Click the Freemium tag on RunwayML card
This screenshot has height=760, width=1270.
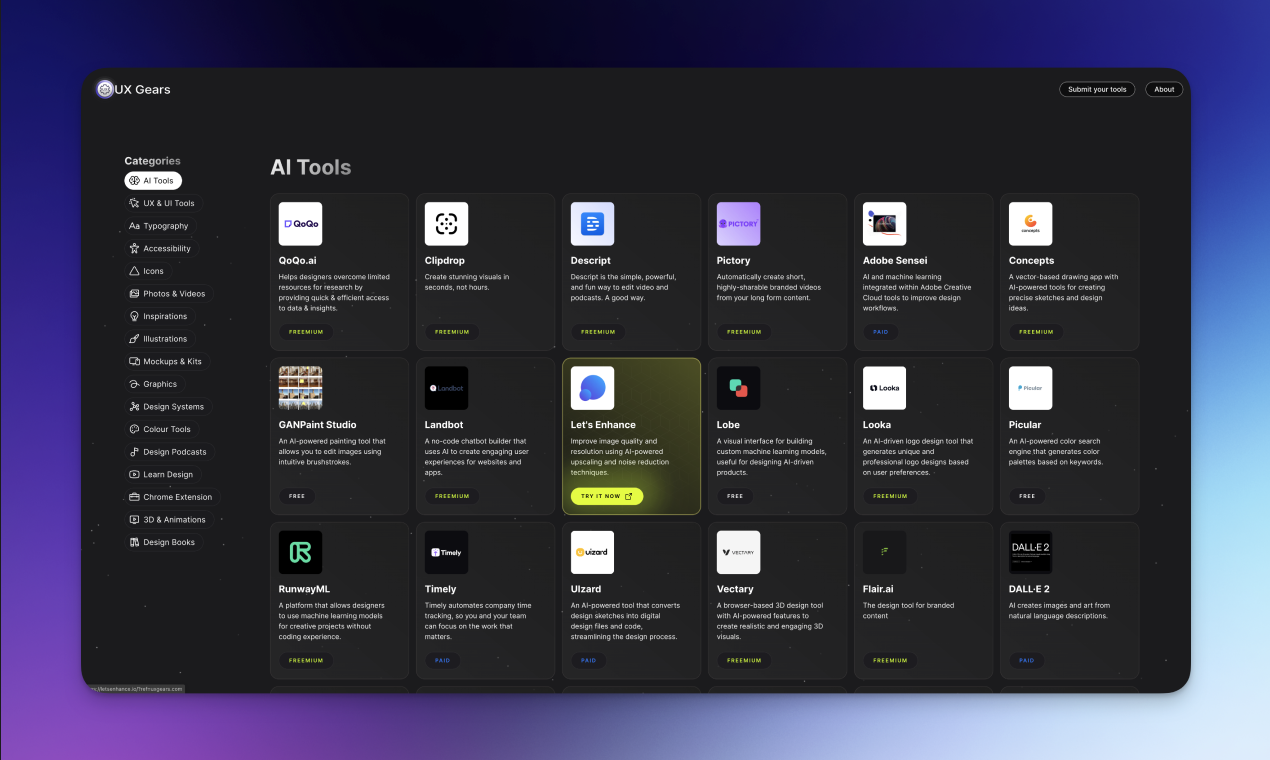pos(306,660)
